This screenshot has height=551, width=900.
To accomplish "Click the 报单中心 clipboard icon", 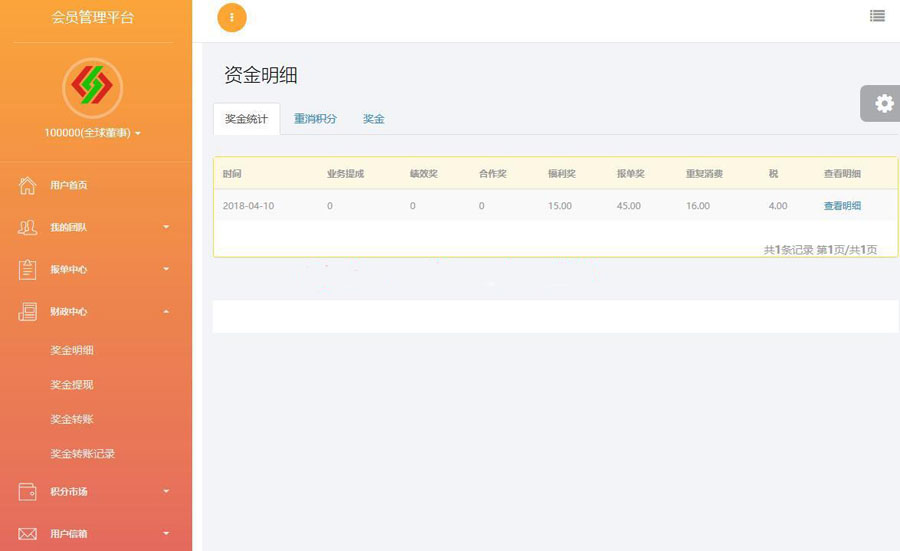I will tap(28, 269).
